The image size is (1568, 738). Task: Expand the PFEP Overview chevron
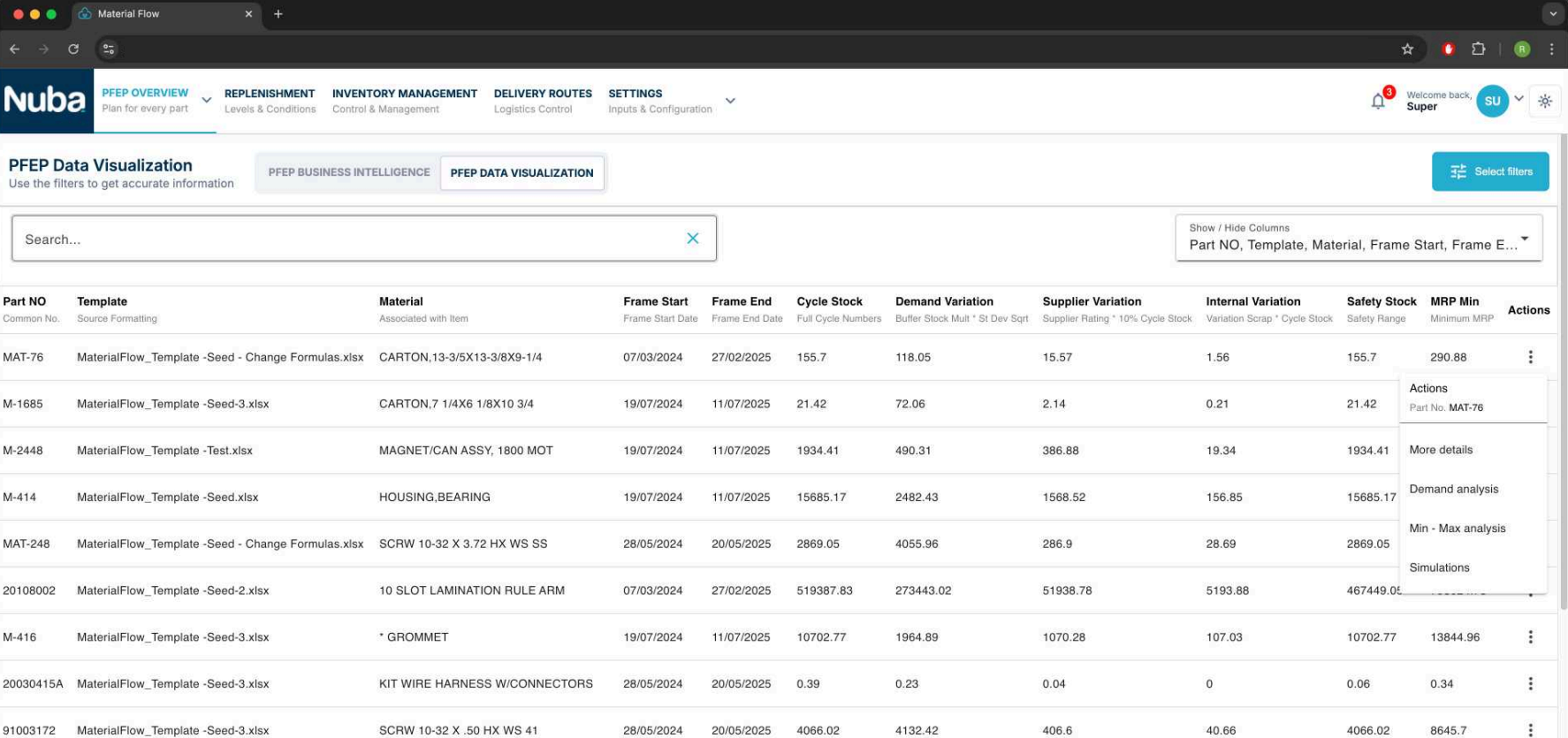206,101
